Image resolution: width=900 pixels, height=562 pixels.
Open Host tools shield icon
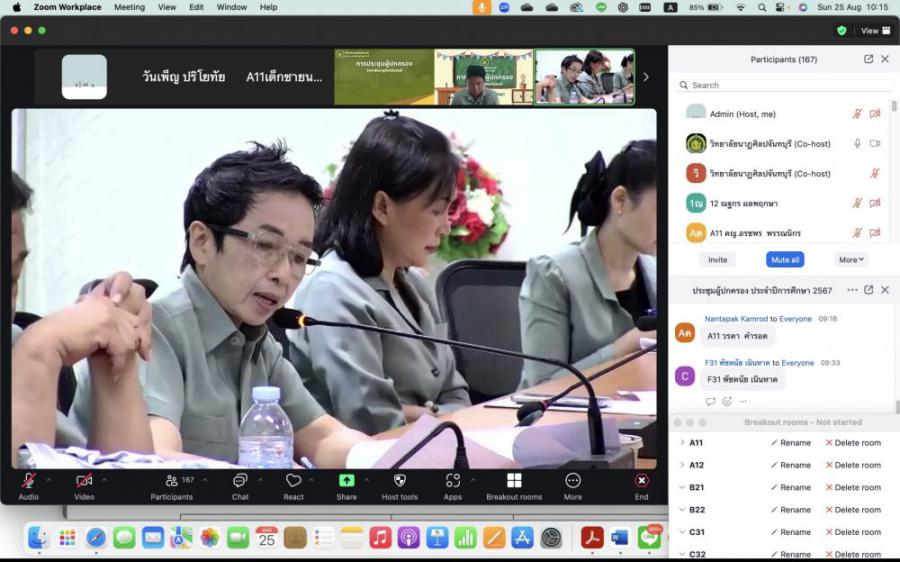pos(399,481)
